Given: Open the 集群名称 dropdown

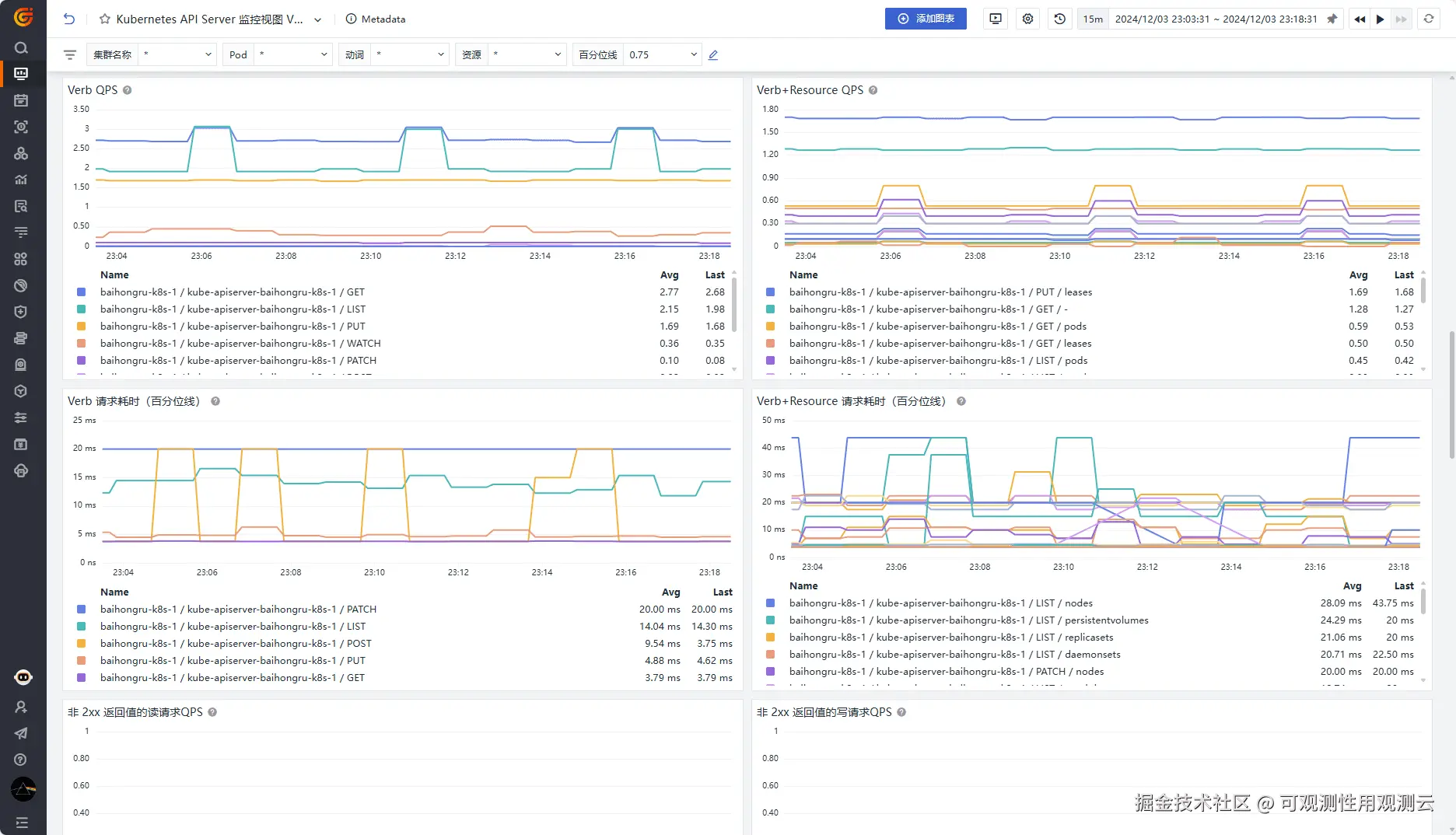Looking at the screenshot, I should click(177, 55).
